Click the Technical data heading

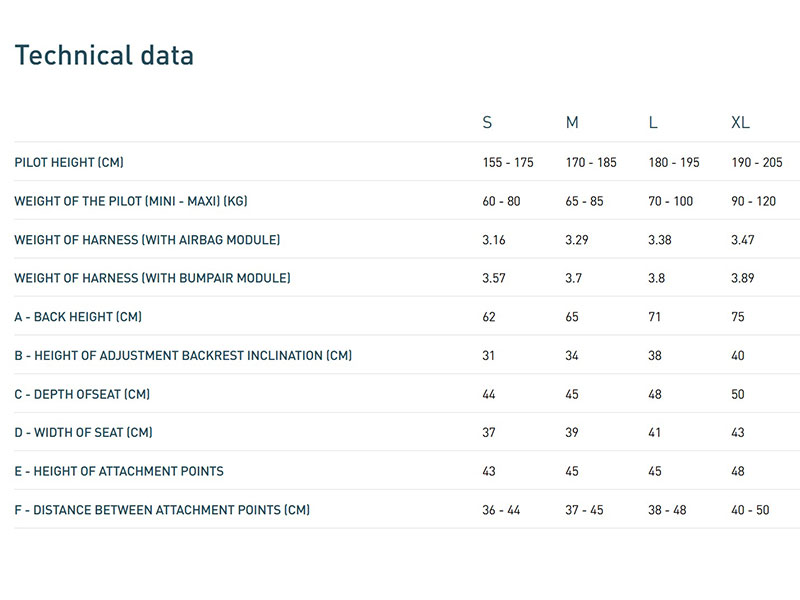click(x=104, y=56)
